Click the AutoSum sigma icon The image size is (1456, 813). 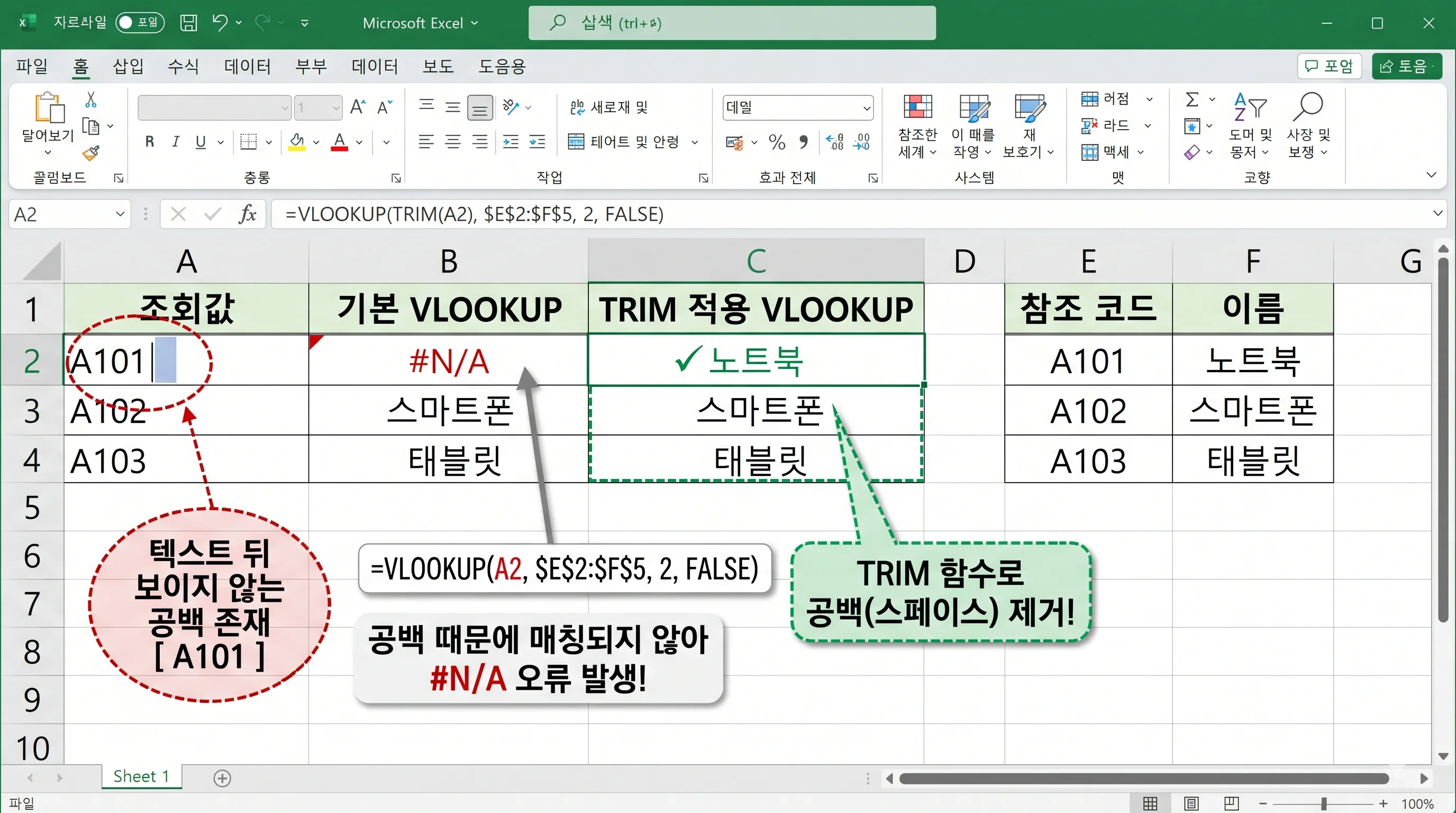tap(1192, 100)
